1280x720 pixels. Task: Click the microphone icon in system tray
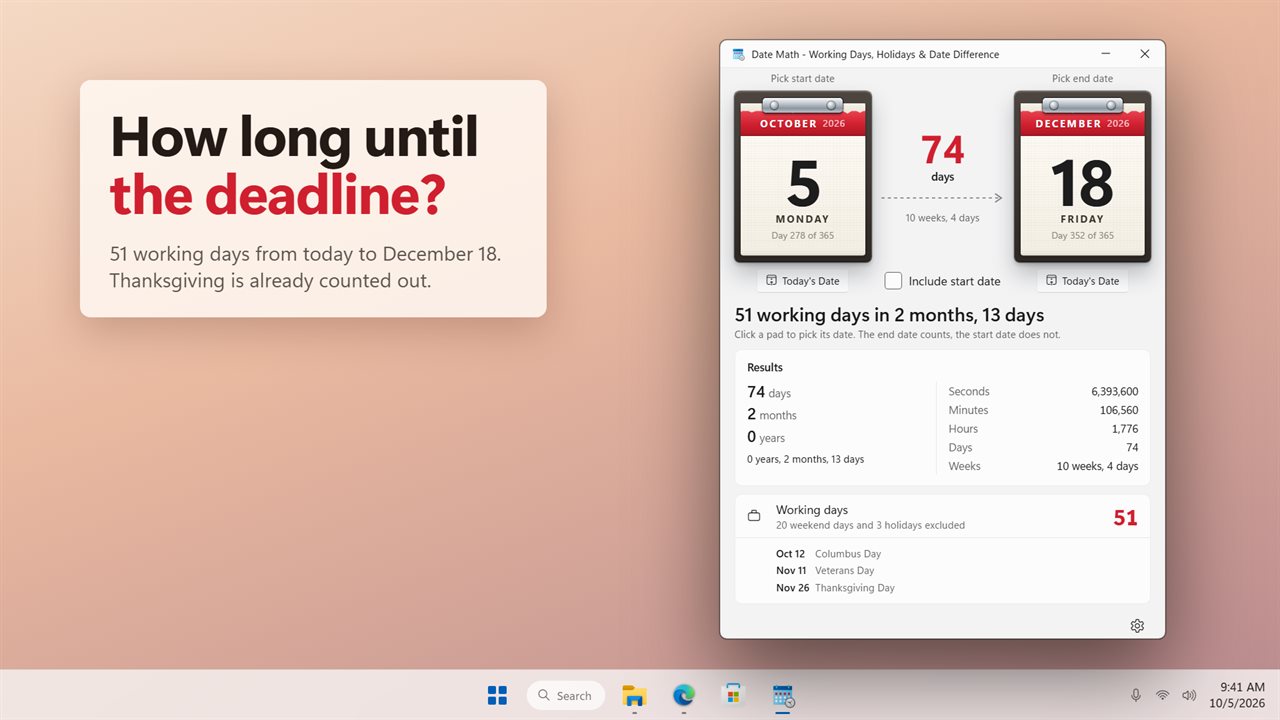[1136, 695]
